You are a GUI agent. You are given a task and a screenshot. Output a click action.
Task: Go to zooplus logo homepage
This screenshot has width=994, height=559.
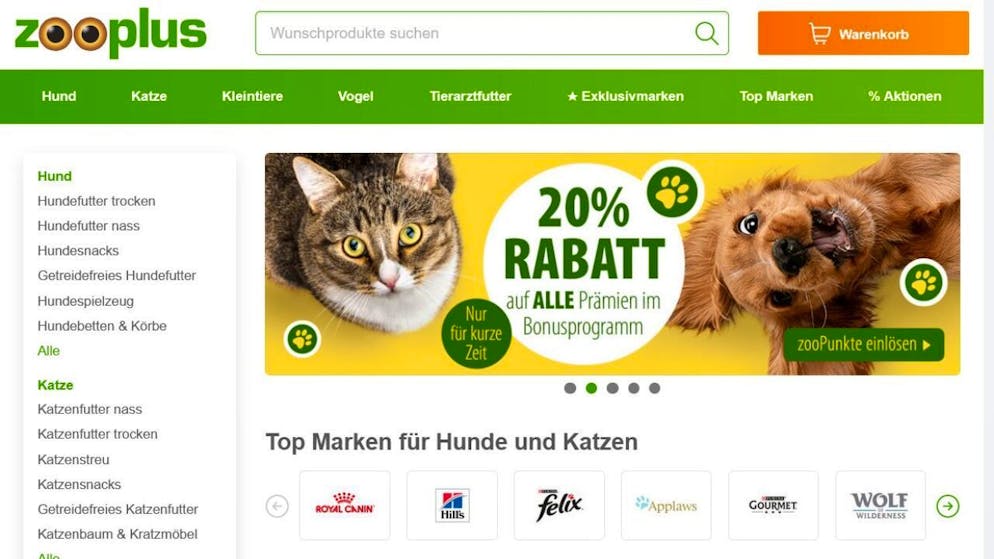[111, 33]
